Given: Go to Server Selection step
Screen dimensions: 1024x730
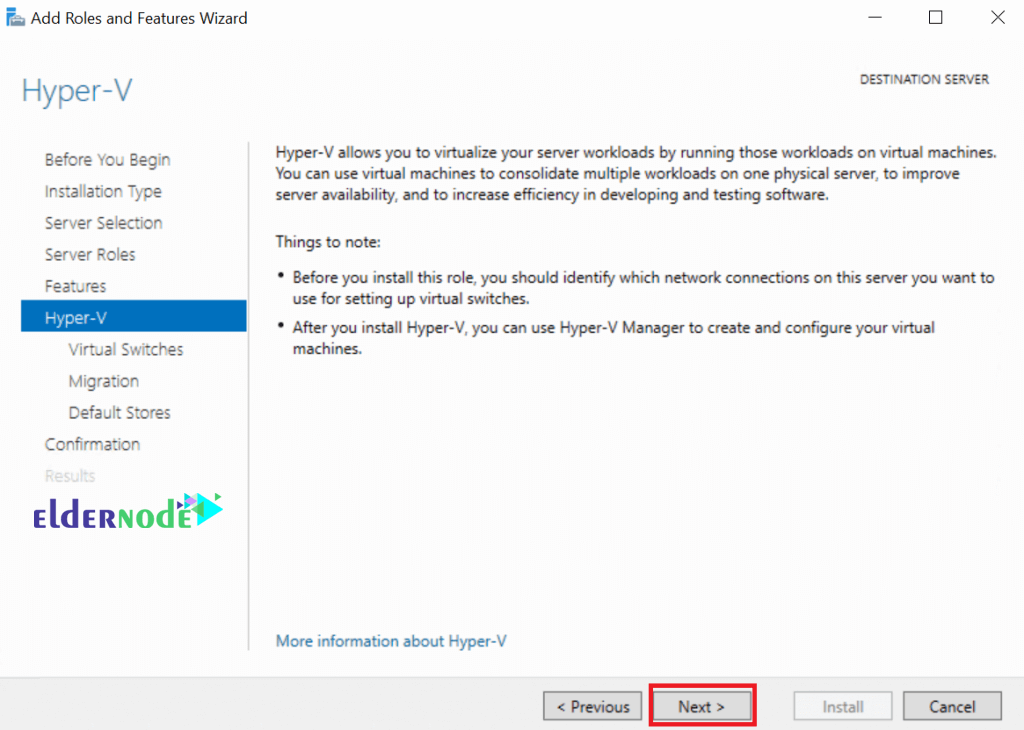Looking at the screenshot, I should (103, 223).
